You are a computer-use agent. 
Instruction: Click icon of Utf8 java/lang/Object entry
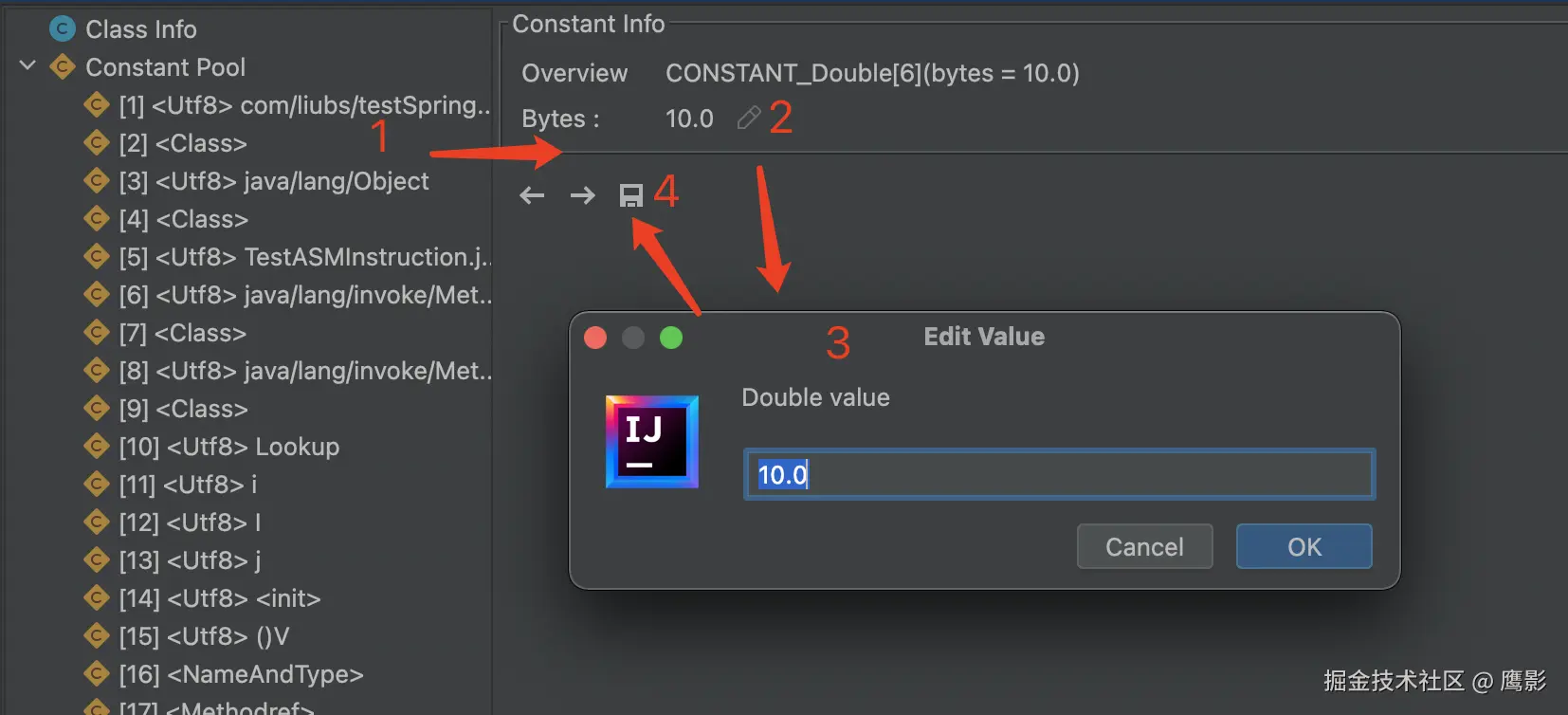coord(96,181)
